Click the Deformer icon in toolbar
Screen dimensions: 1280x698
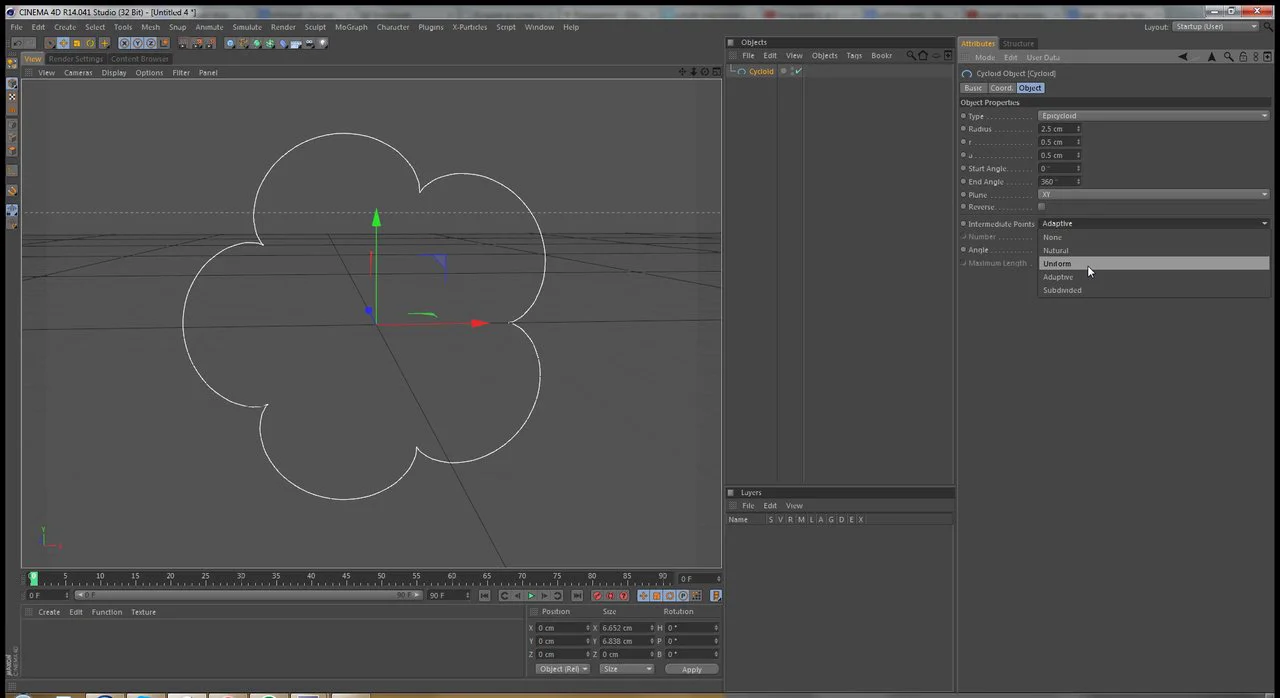(x=283, y=43)
